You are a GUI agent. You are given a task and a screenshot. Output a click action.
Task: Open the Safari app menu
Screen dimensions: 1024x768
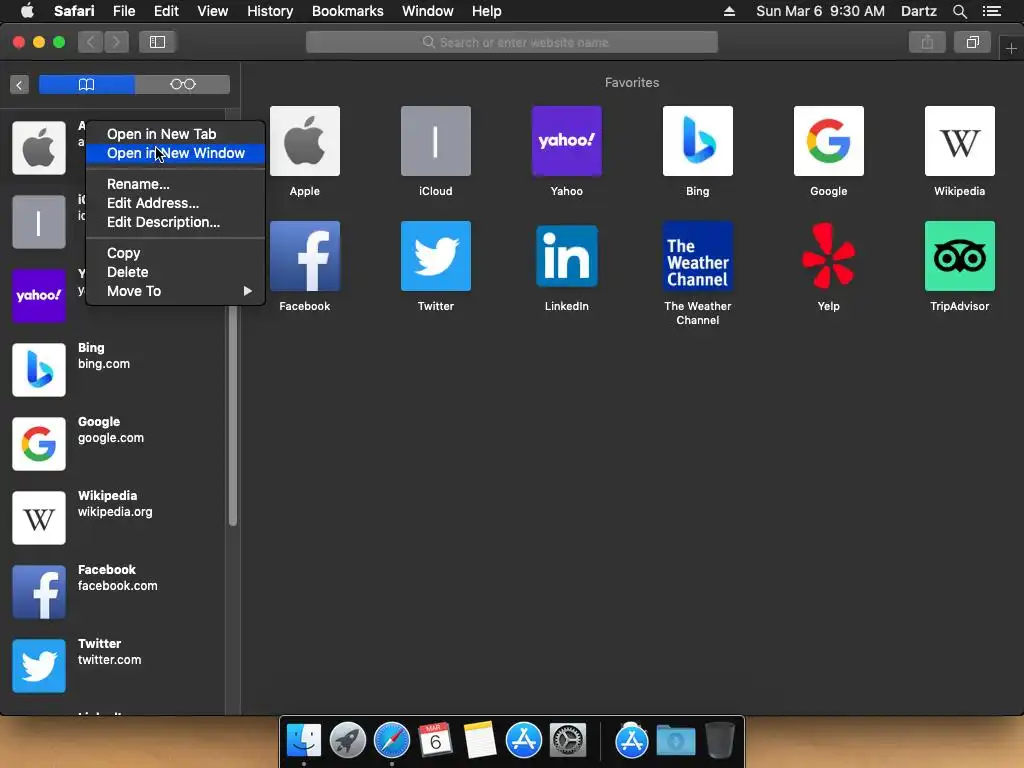click(74, 11)
